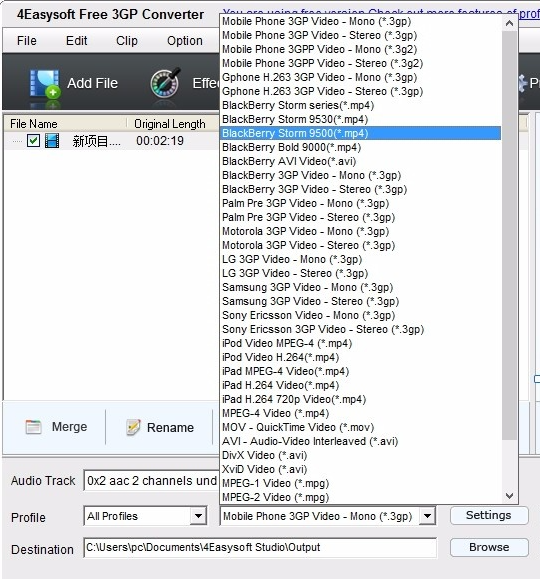Image resolution: width=540 pixels, height=579 pixels.
Task: Select Motorola 3GP Video - Stereo
Action: click(360, 246)
